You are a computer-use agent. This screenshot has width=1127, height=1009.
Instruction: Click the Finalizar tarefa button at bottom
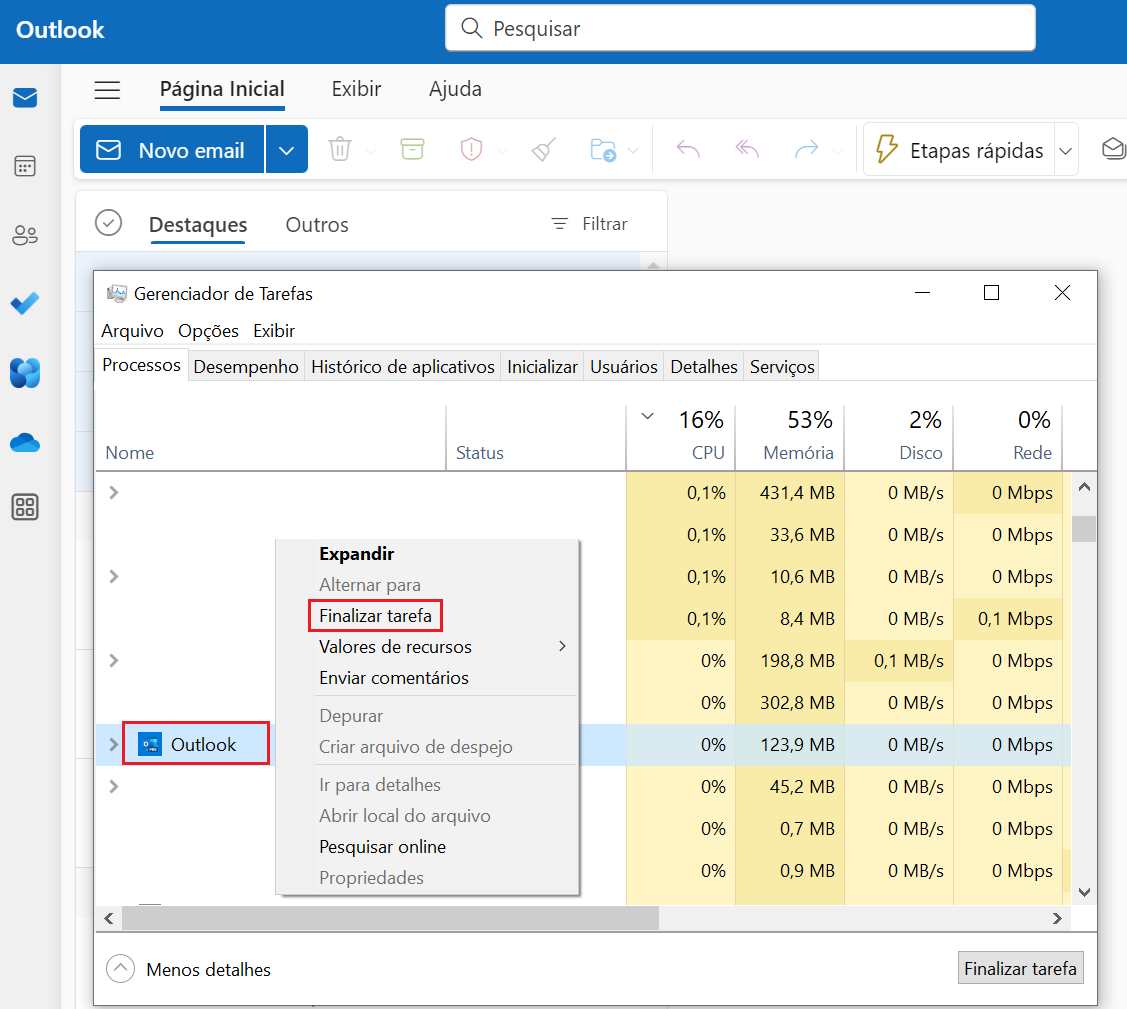pos(1020,969)
